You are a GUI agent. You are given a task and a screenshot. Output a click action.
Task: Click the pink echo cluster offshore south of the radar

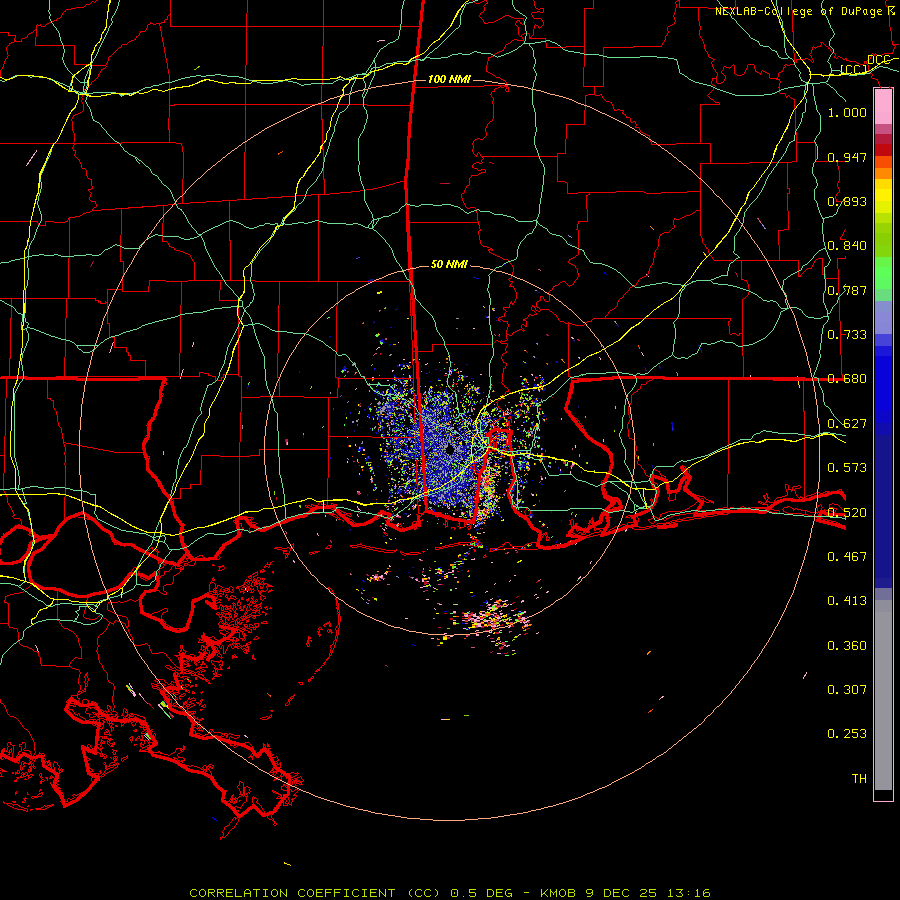492,618
